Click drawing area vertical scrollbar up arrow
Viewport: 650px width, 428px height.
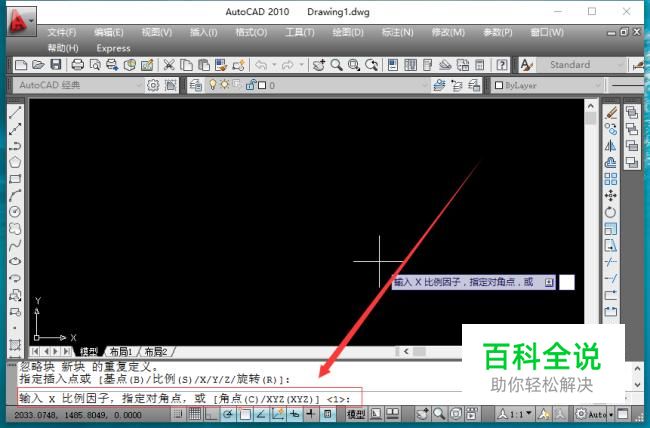[591, 106]
